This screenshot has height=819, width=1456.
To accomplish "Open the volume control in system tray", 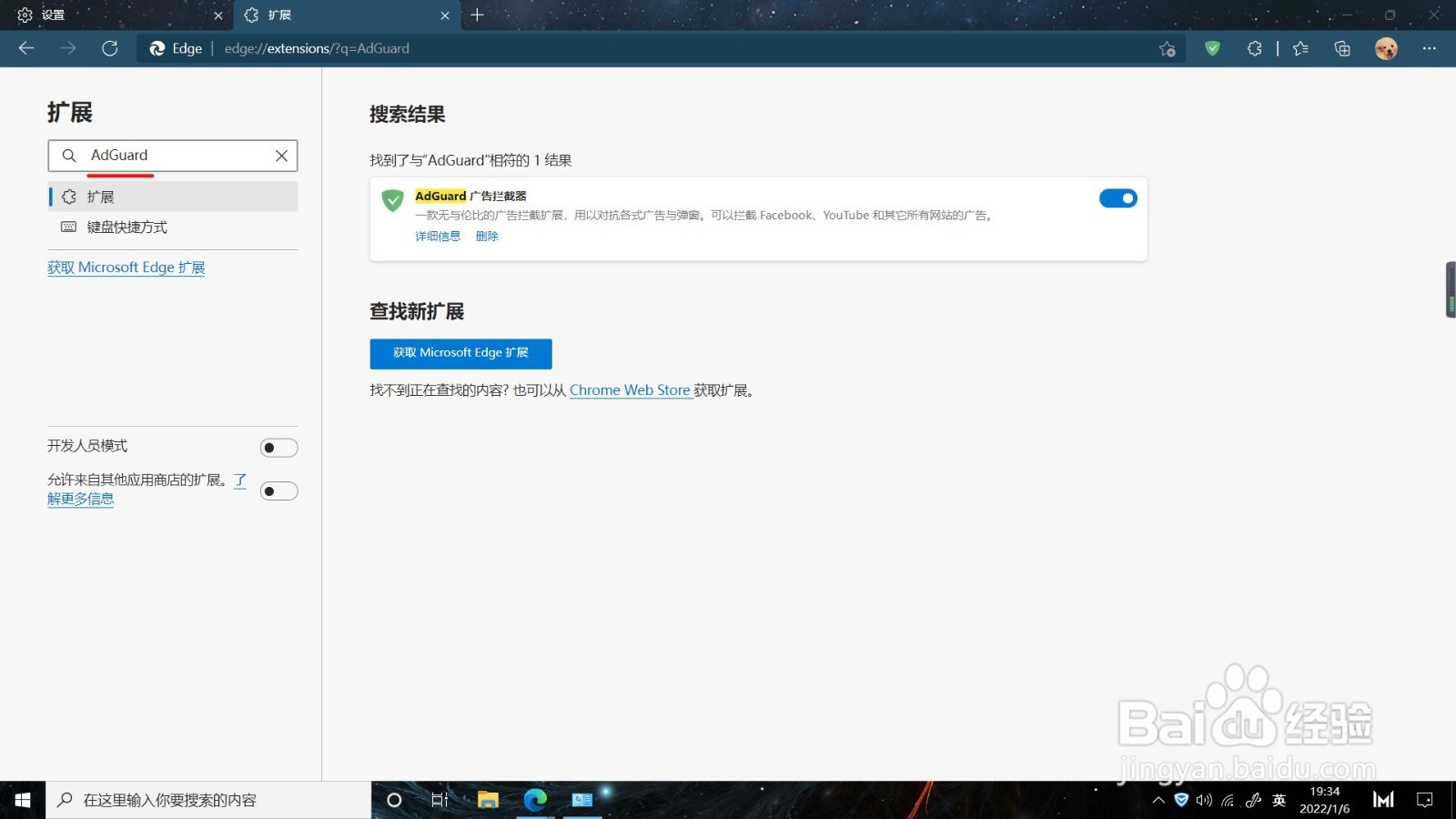I will [x=1204, y=801].
